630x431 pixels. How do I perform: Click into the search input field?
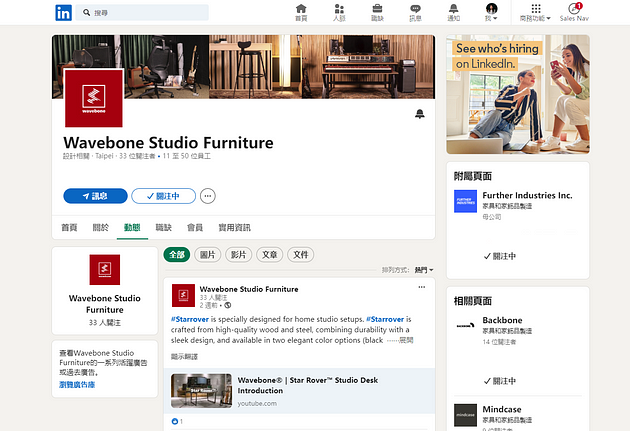[x=142, y=12]
